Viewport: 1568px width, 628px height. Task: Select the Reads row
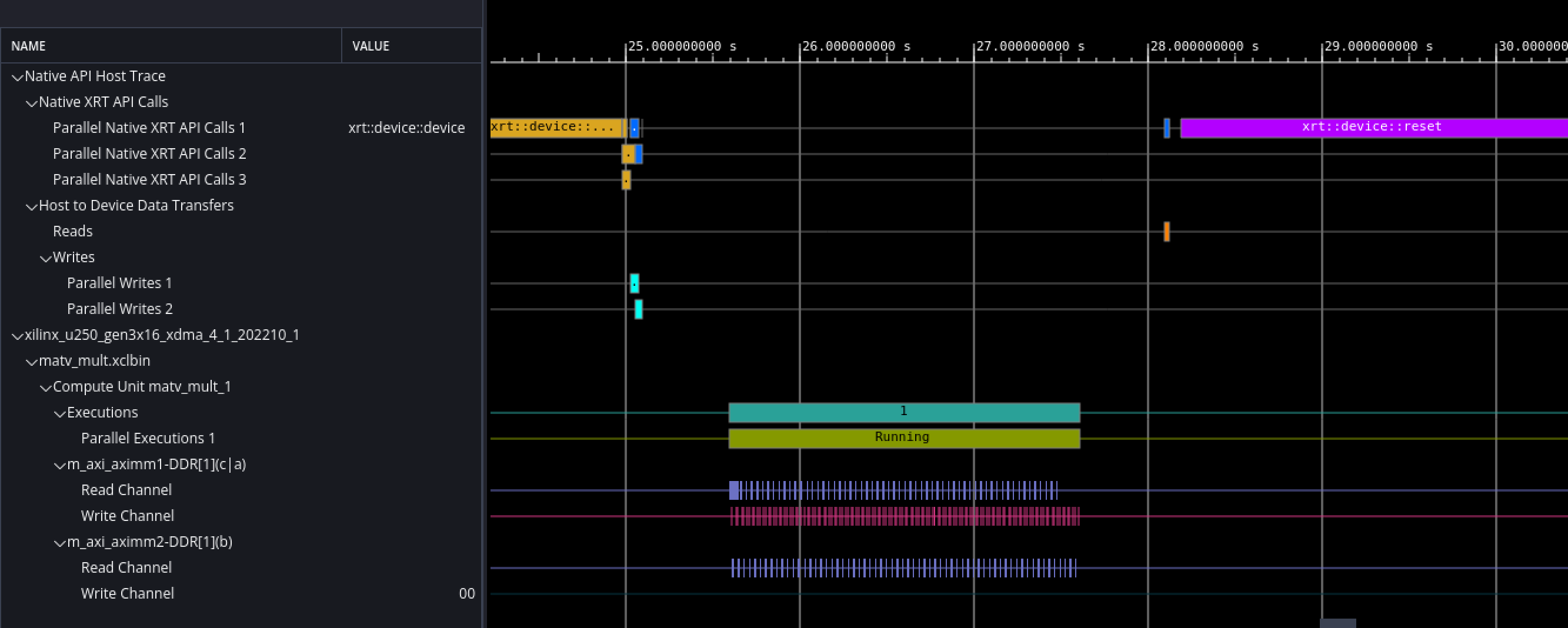tap(242, 231)
